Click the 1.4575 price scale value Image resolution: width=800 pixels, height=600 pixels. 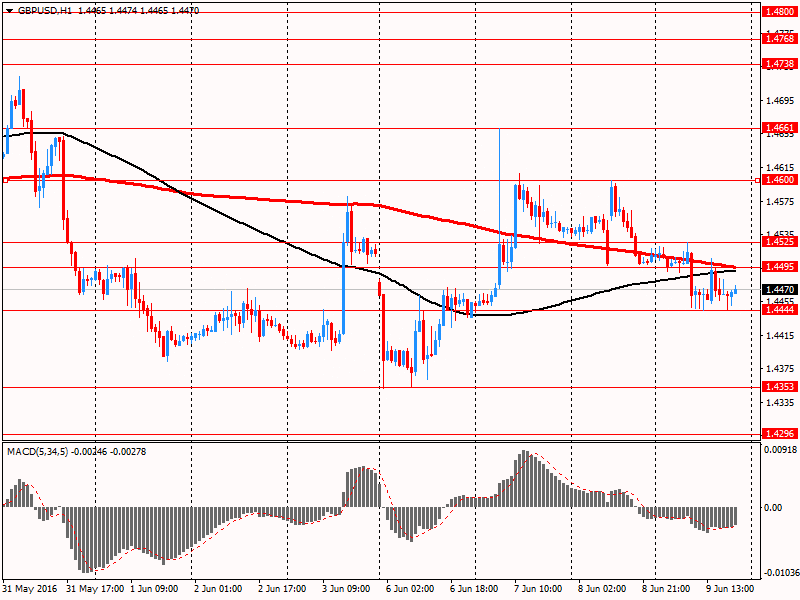(781, 202)
